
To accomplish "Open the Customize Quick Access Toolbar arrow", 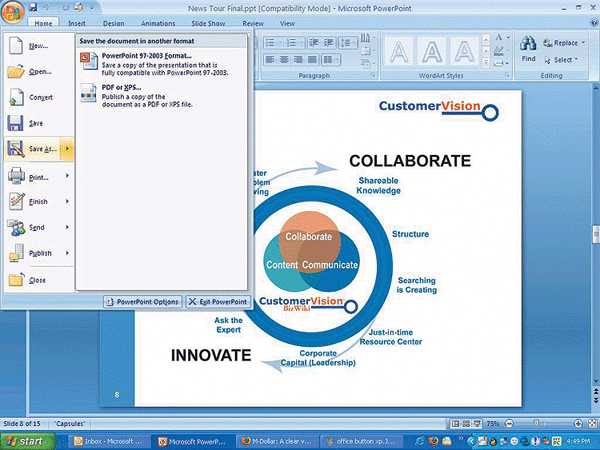I will (92, 7).
